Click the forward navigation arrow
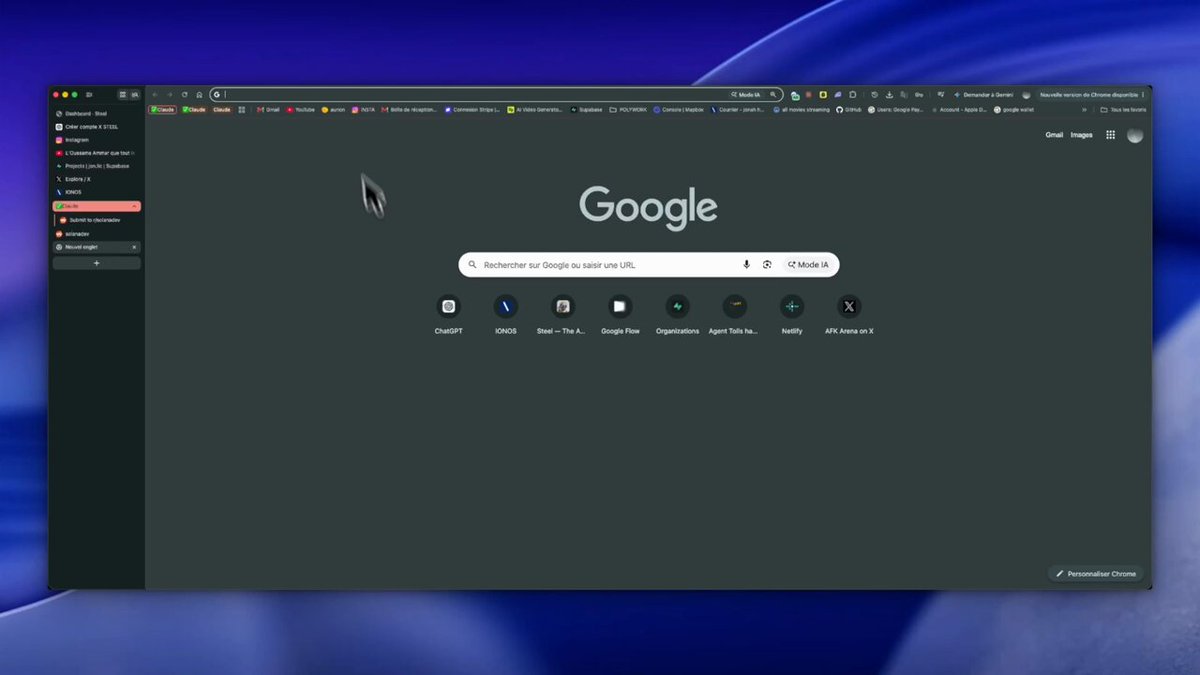Screen dimensions: 1200x675 (x=169, y=94)
